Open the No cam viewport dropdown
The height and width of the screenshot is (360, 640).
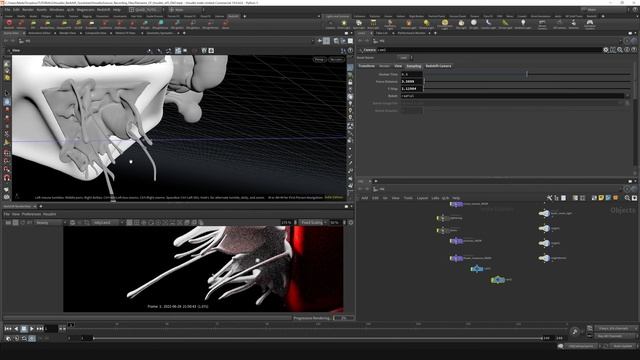click(x=336, y=60)
